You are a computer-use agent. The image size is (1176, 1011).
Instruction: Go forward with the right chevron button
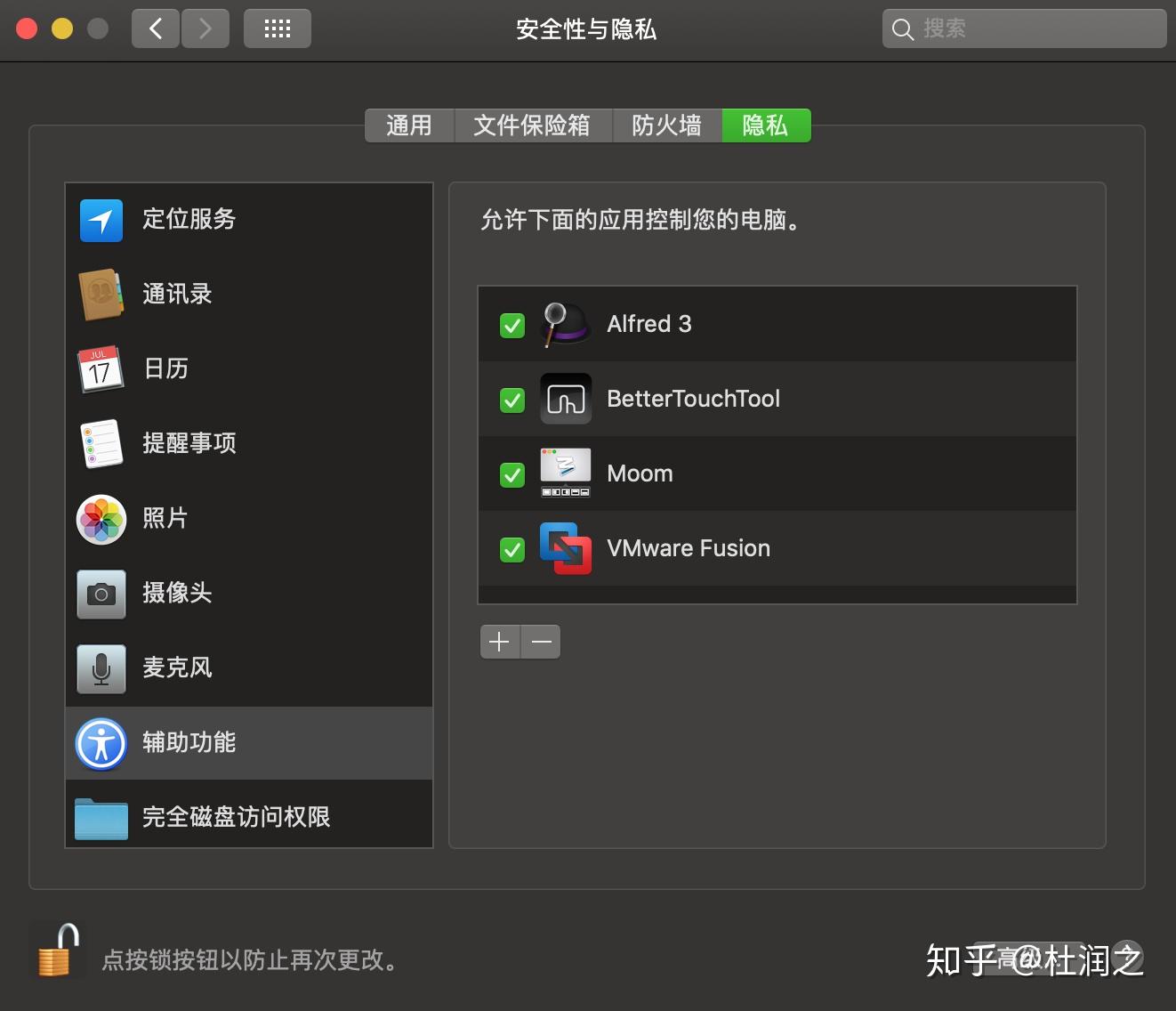tap(205, 28)
